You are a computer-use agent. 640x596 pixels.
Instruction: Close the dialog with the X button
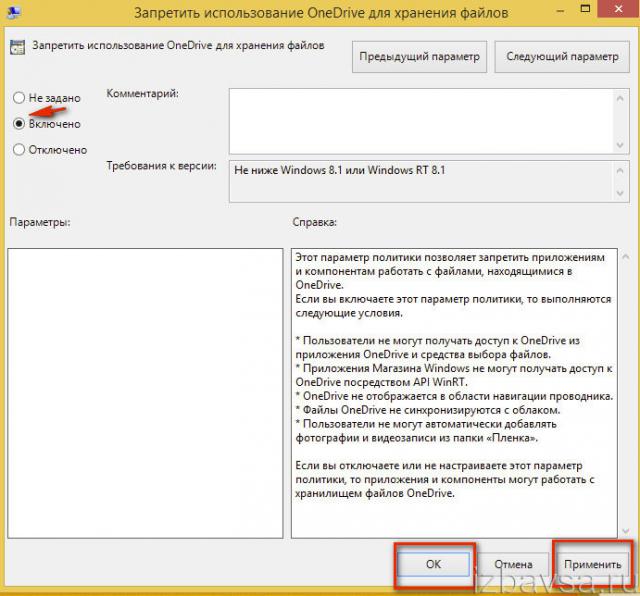618,9
